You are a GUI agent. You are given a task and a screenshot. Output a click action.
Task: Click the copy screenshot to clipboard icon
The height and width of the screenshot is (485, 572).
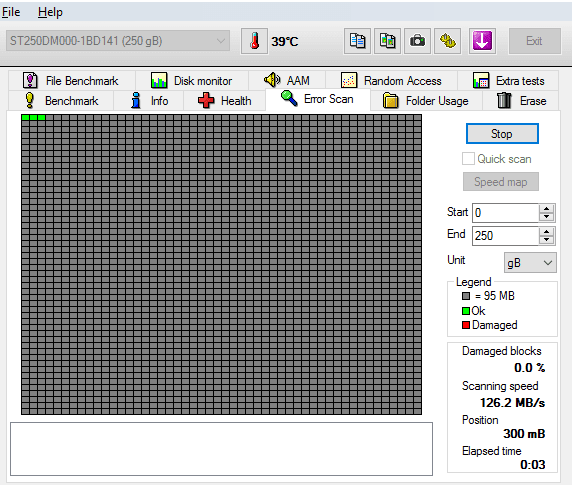click(x=387, y=41)
